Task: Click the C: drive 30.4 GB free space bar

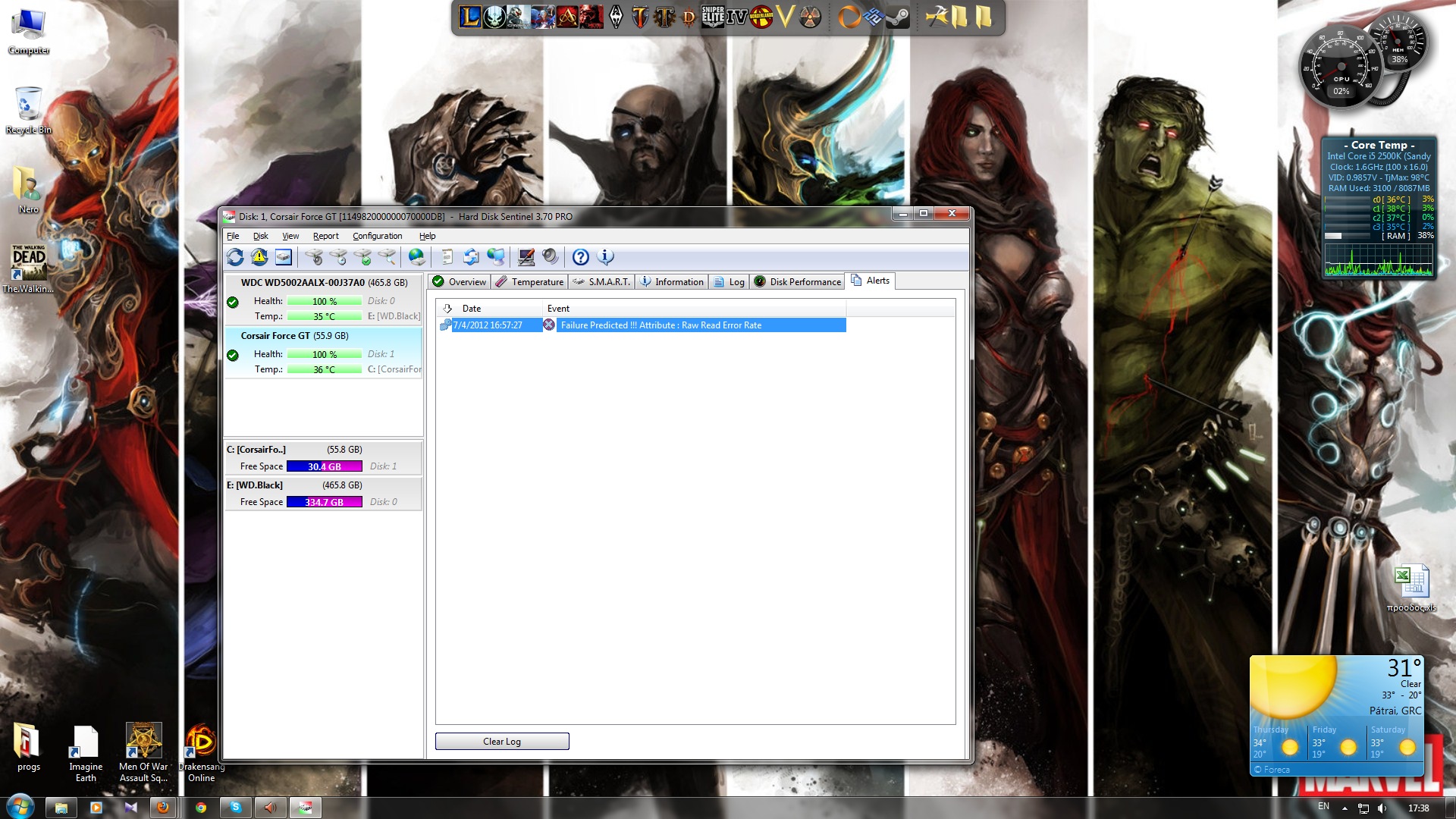Action: pyautogui.click(x=325, y=466)
